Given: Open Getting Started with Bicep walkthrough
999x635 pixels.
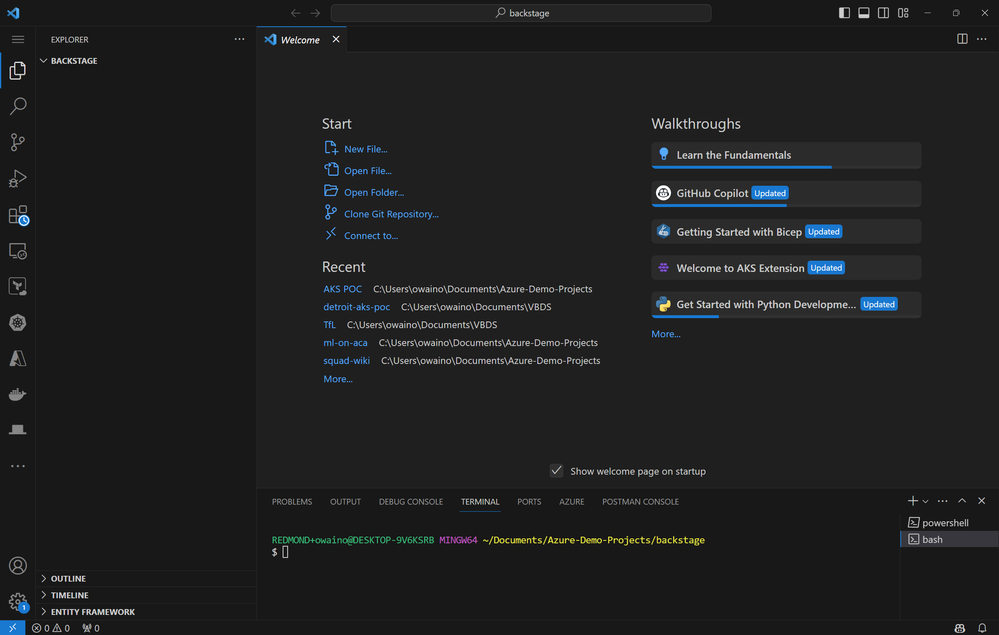Looking at the screenshot, I should coord(786,231).
